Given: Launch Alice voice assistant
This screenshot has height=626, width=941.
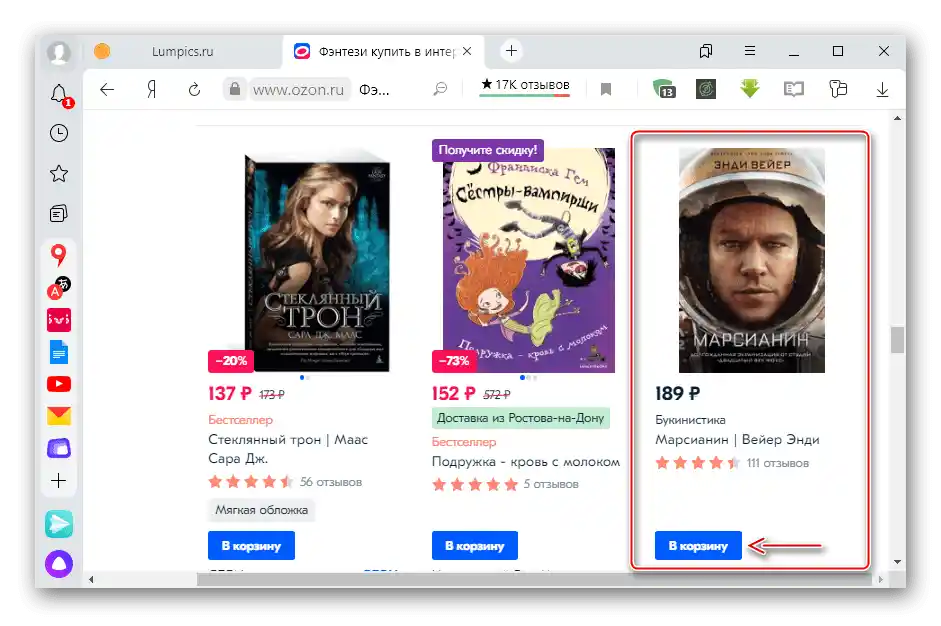Looking at the screenshot, I should (59, 564).
